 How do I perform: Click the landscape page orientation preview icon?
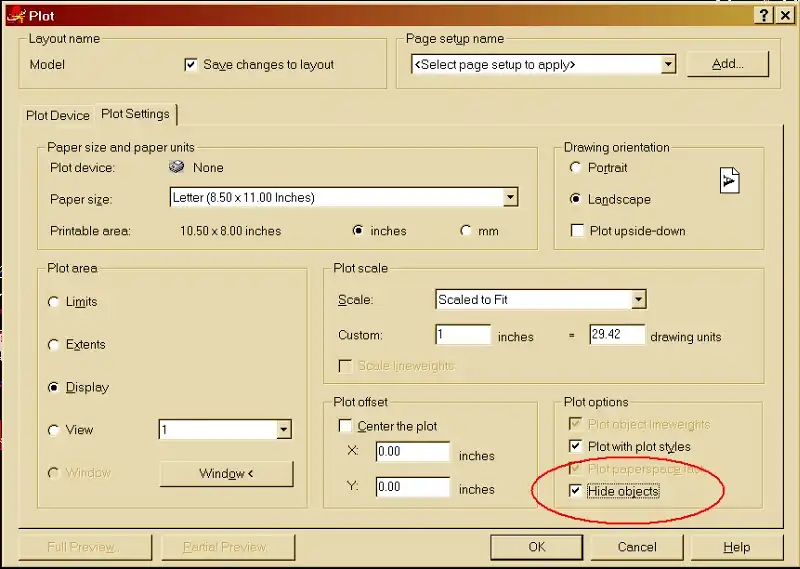pos(729,181)
